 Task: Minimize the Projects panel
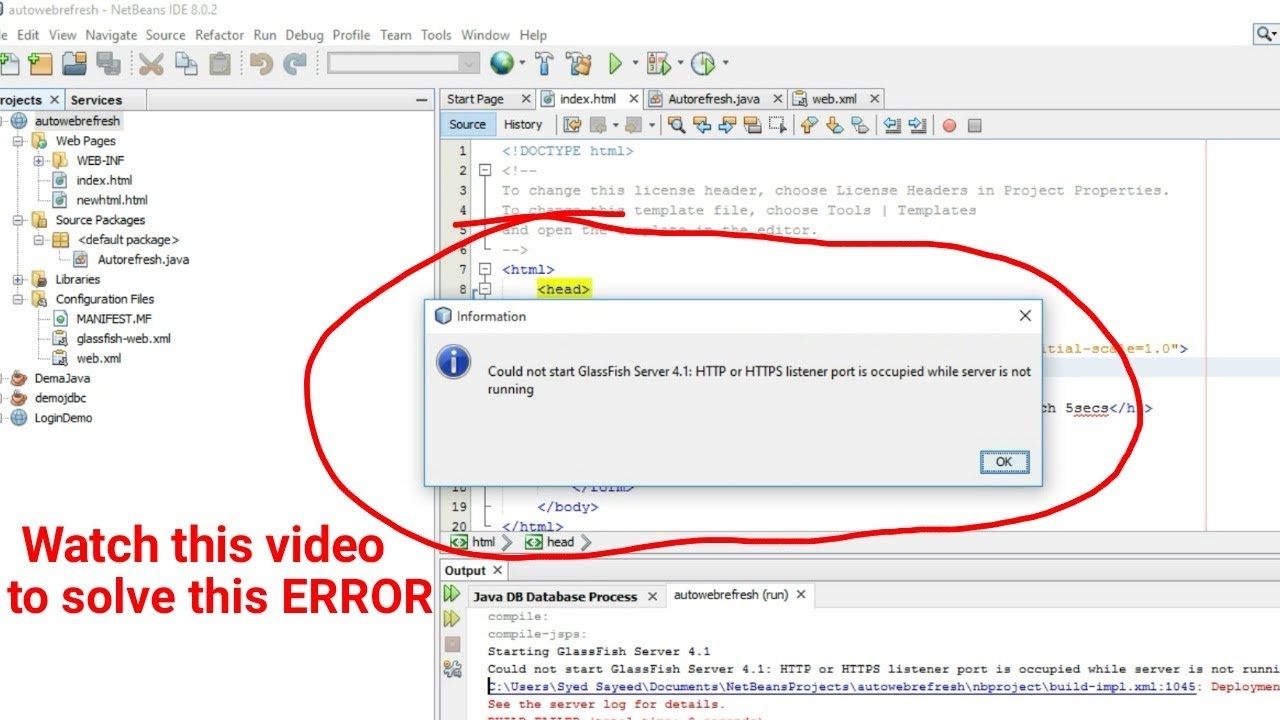(422, 100)
